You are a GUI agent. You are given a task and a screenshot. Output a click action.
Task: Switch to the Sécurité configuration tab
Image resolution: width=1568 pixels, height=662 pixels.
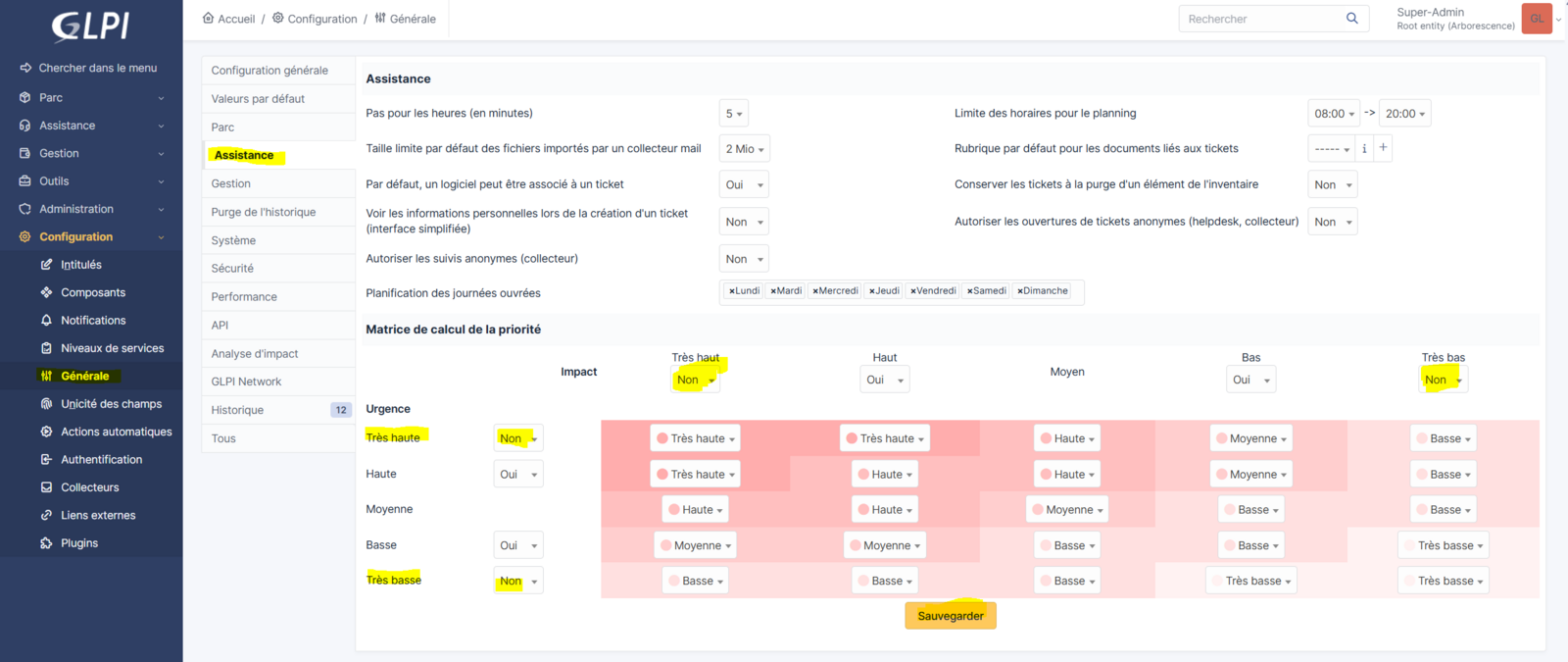pos(232,269)
